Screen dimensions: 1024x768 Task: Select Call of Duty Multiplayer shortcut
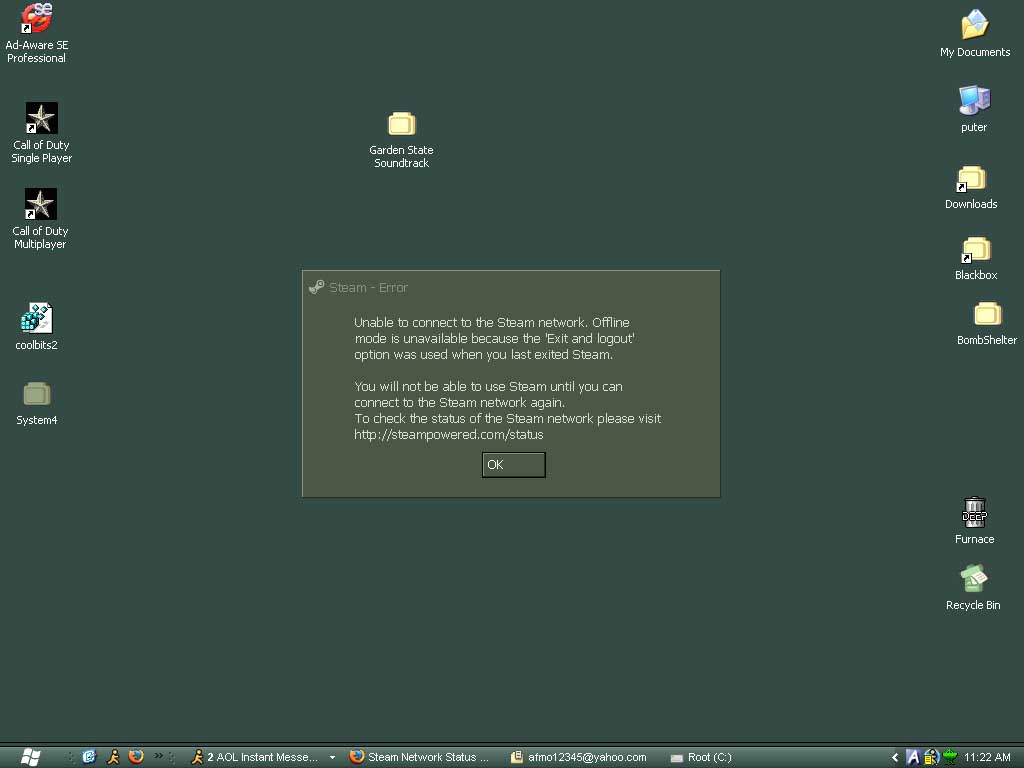tap(40, 219)
